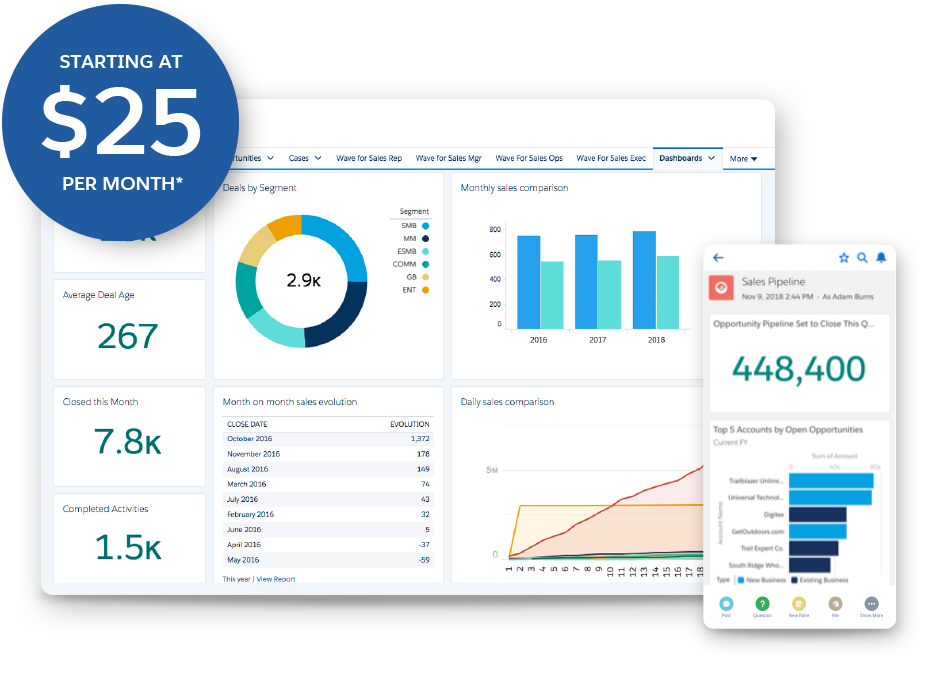Expand the Cases tab dropdown arrow
Image resolution: width=934 pixels, height=673 pixels.
click(318, 158)
